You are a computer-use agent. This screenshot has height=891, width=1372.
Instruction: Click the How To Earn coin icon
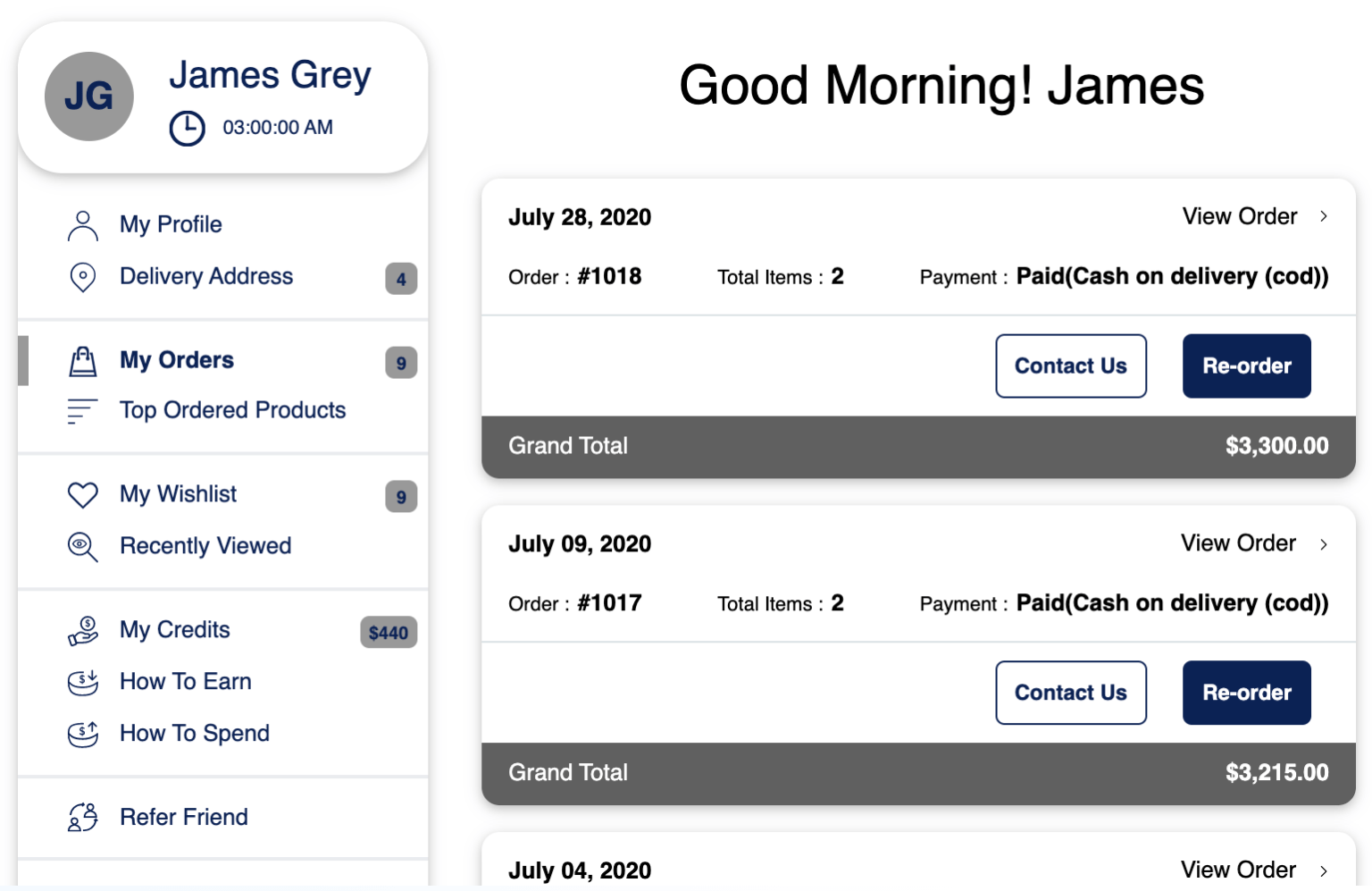[x=83, y=683]
